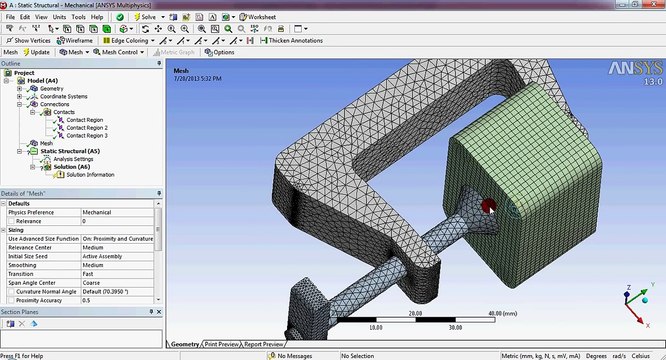Click the New Section Plane icon

(x=10, y=324)
